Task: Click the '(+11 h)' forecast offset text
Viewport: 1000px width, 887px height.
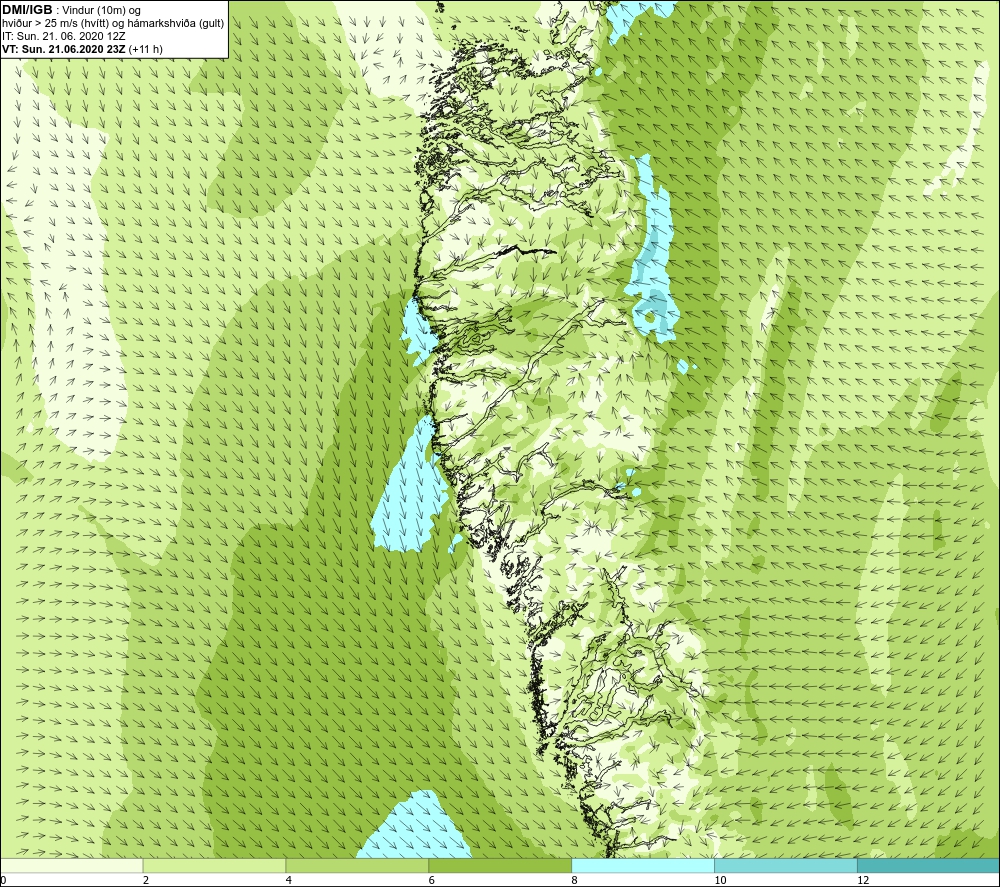Action: click(x=145, y=49)
